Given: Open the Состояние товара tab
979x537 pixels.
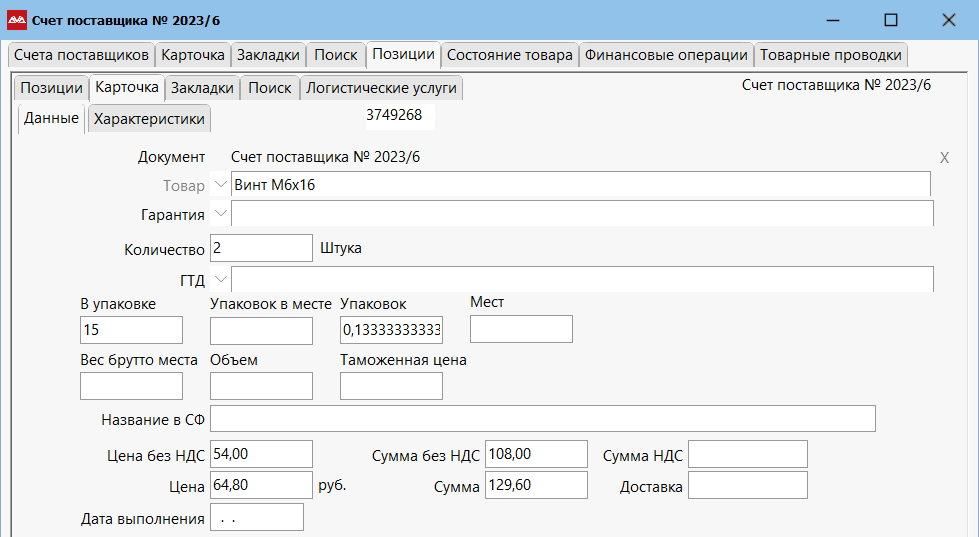Looking at the screenshot, I should coord(509,55).
